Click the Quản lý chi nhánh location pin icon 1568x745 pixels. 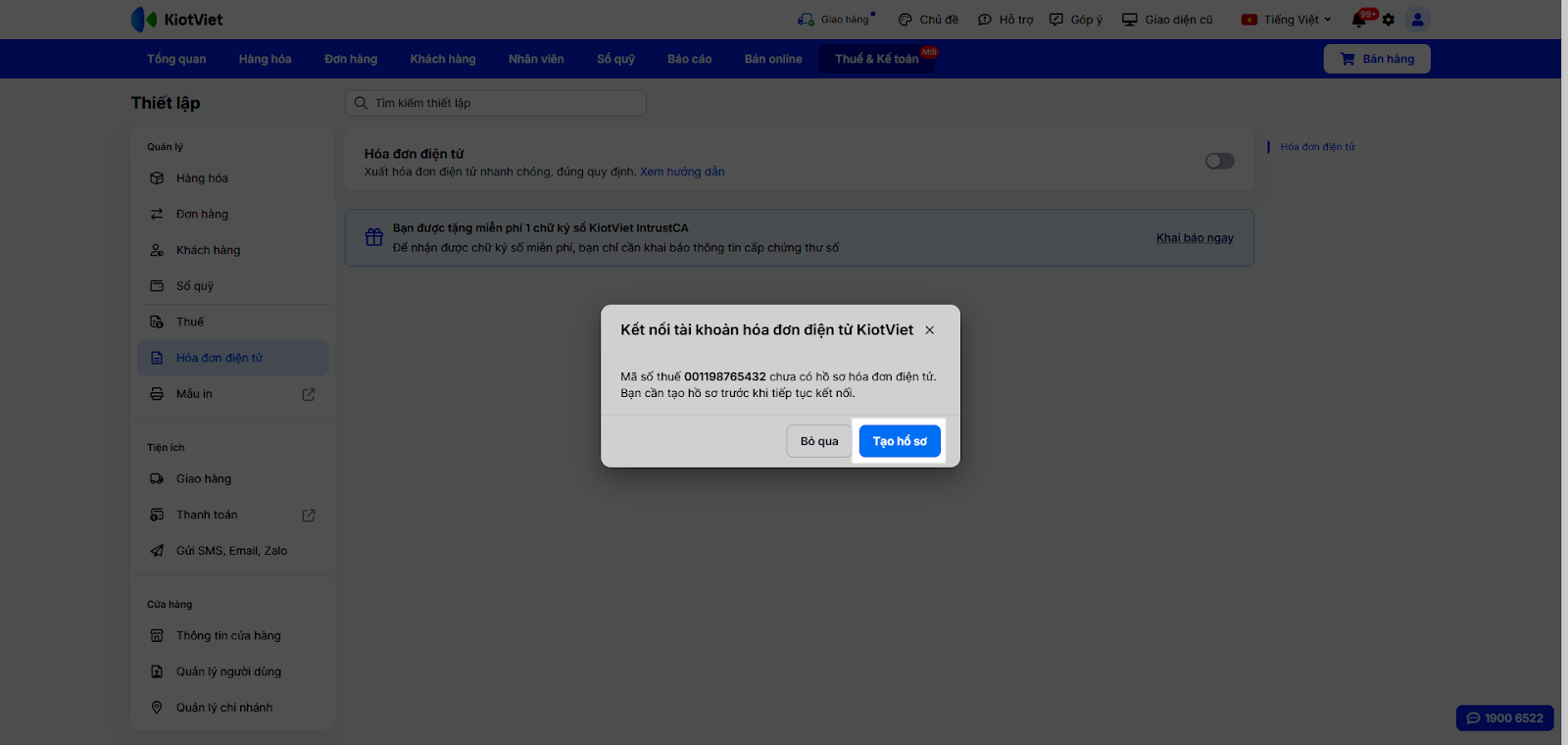pyautogui.click(x=157, y=708)
